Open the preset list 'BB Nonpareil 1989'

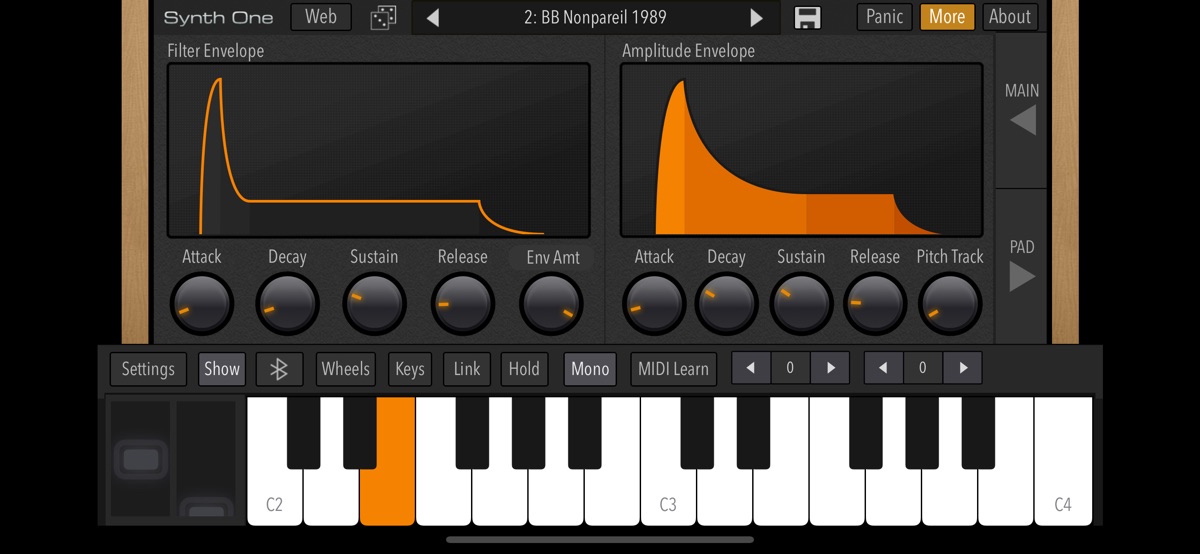coord(594,17)
